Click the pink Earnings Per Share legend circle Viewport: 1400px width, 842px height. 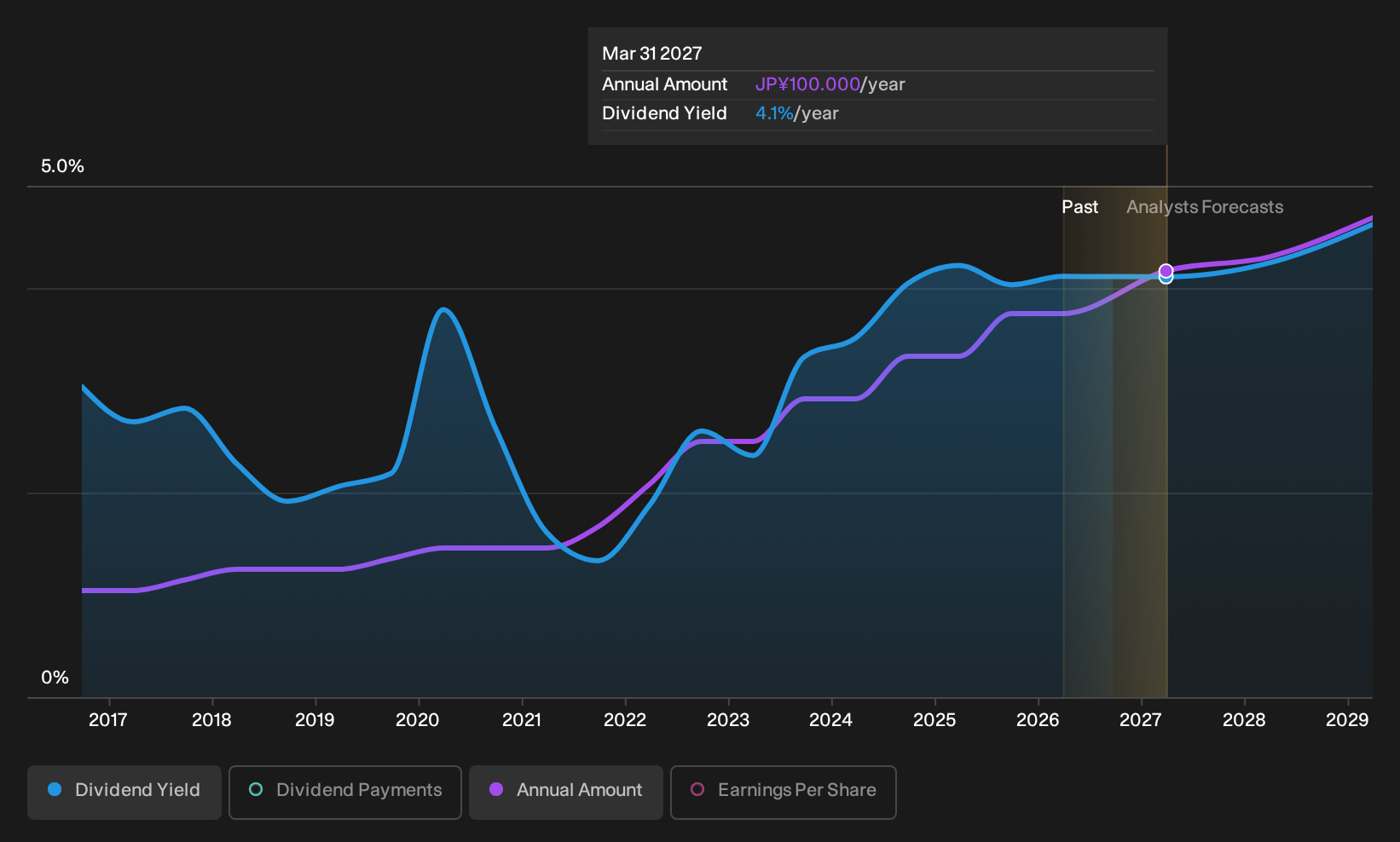point(697,790)
